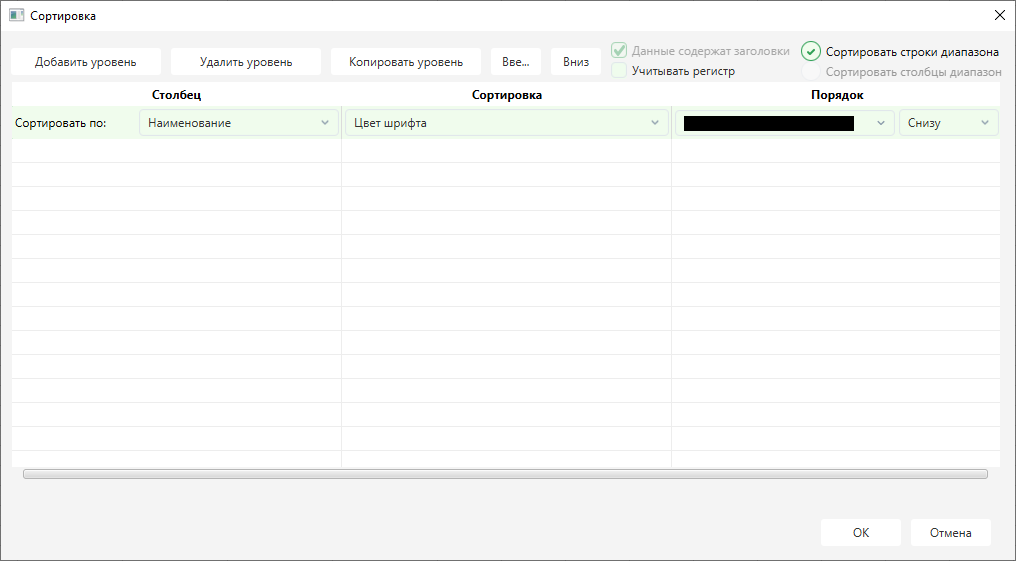Move level down with Вниз button
This screenshot has height=561, width=1016.
click(x=576, y=62)
